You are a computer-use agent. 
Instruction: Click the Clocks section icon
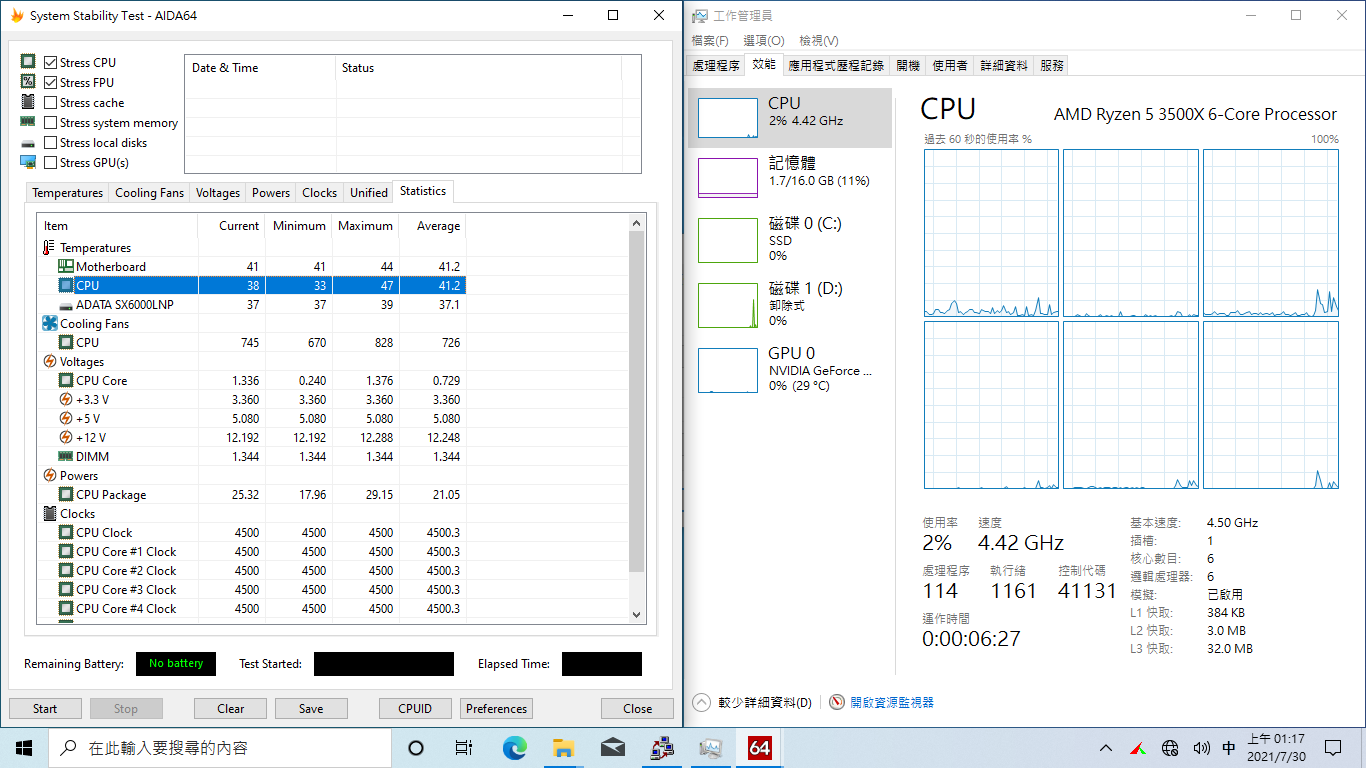(50, 514)
